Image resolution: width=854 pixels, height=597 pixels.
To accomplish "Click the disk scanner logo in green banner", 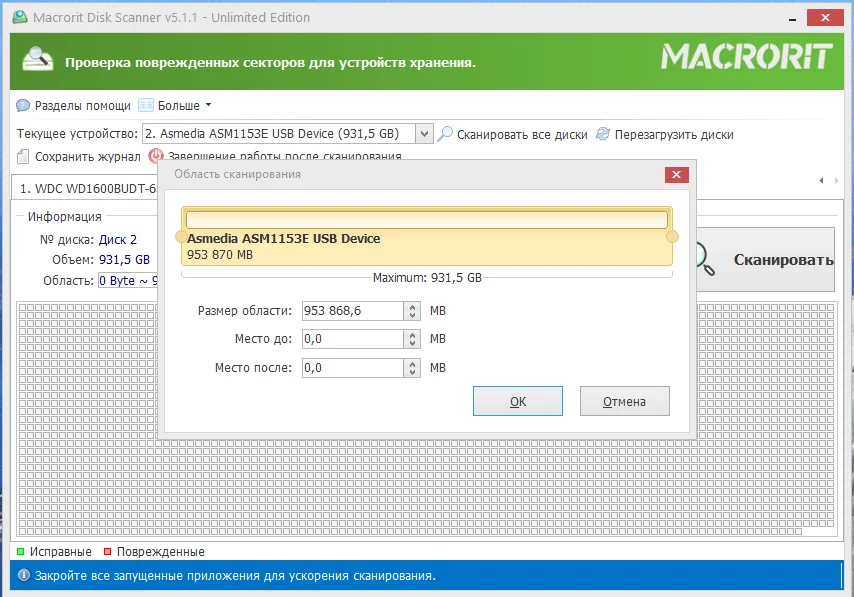I will coord(38,59).
